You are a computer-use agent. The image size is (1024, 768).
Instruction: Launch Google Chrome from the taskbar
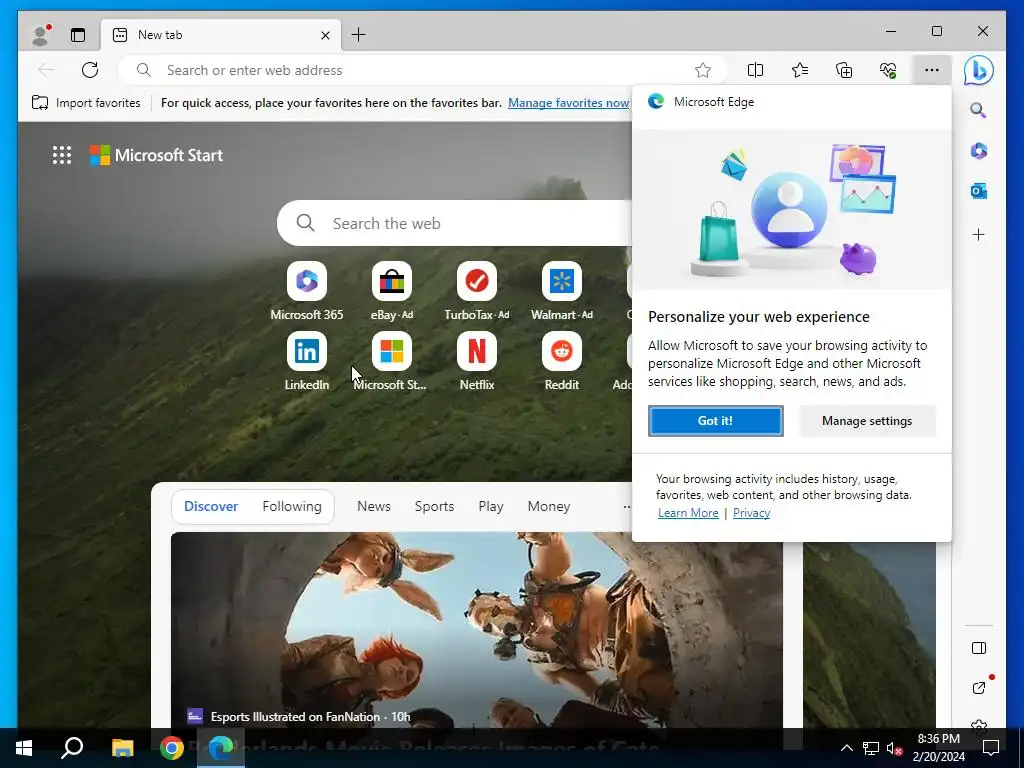click(x=172, y=748)
